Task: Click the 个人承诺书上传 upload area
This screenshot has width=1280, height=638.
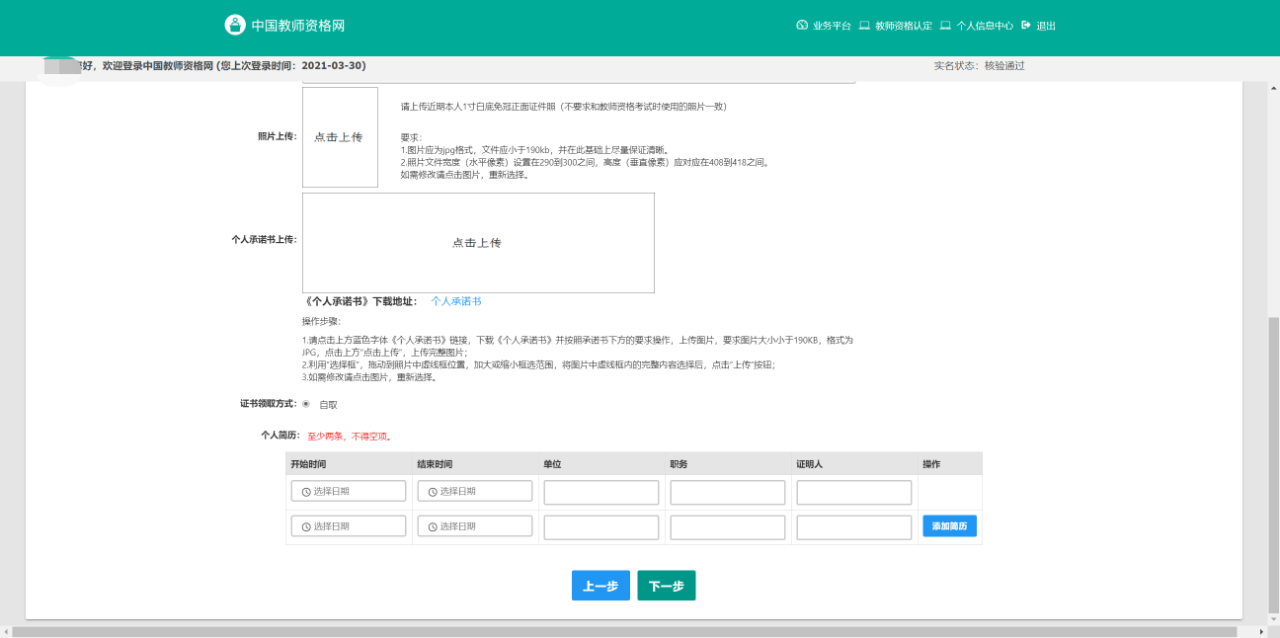Action: pos(478,243)
